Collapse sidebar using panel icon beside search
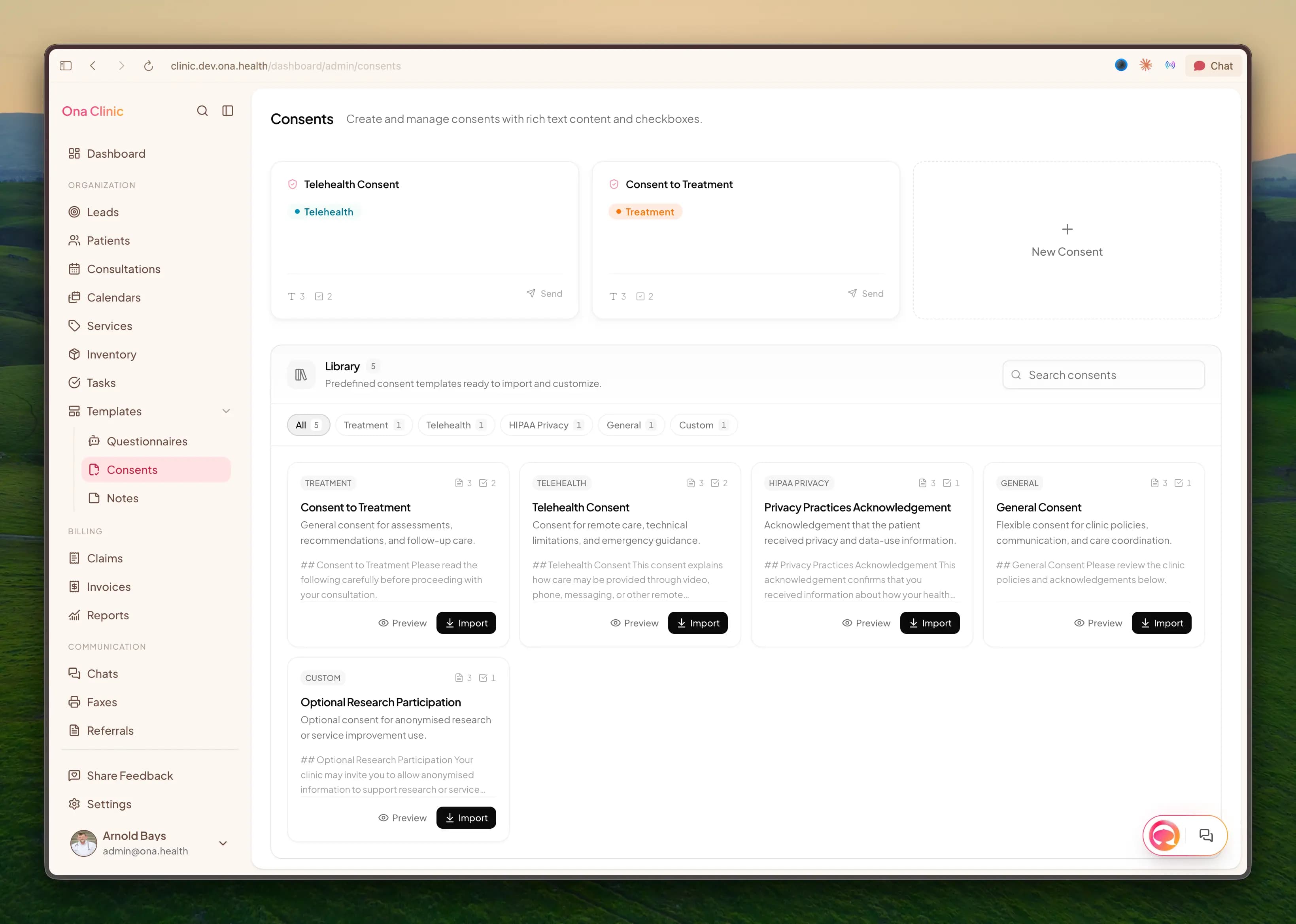Viewport: 1296px width, 924px height. 228,111
